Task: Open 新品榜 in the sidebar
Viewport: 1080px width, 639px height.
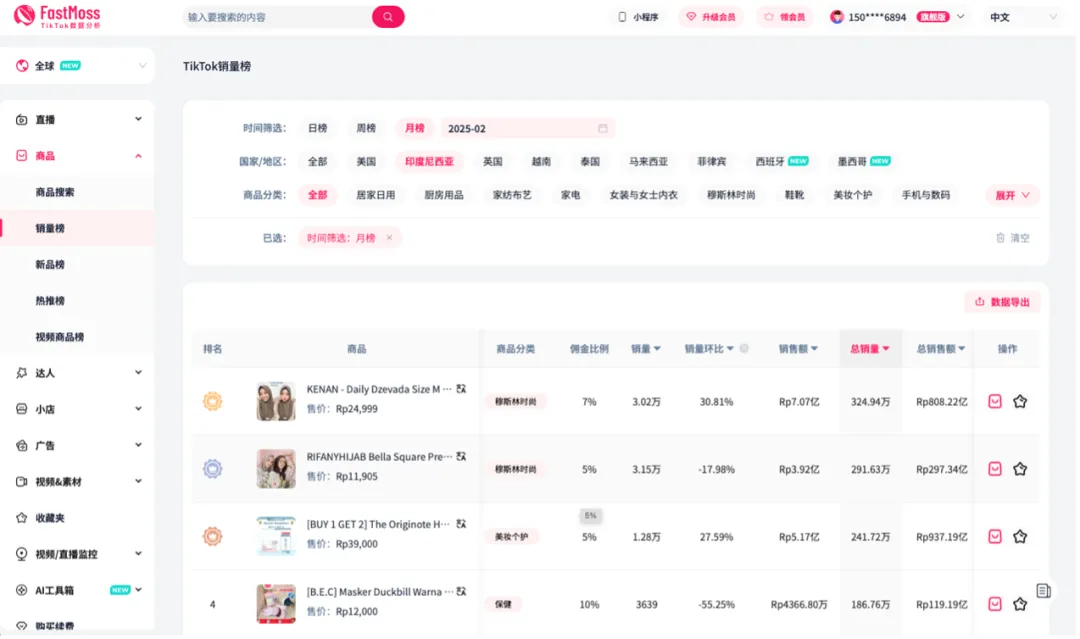Action: pos(50,265)
